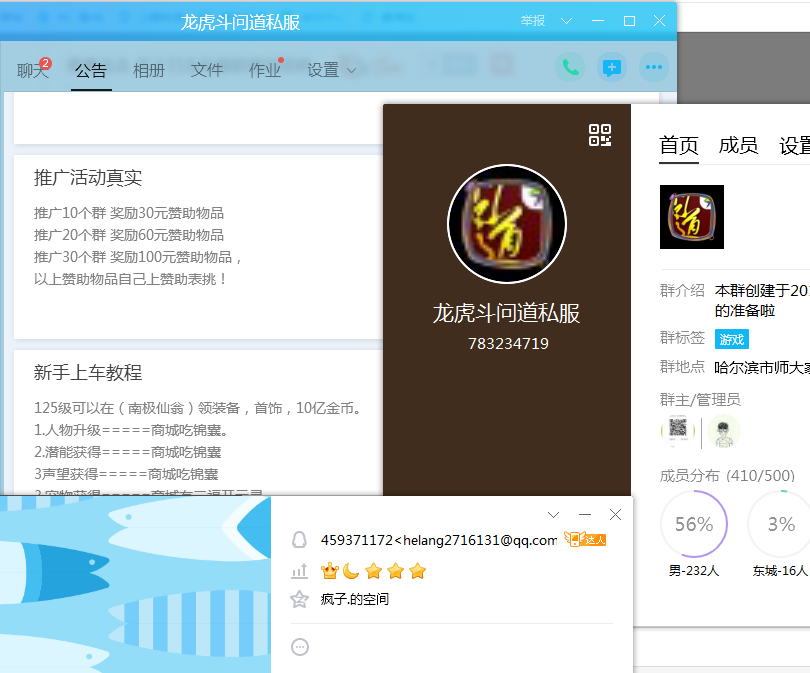The width and height of the screenshot is (810, 673).
Task: Open the 疯子.的空间 link
Action: pos(354,600)
